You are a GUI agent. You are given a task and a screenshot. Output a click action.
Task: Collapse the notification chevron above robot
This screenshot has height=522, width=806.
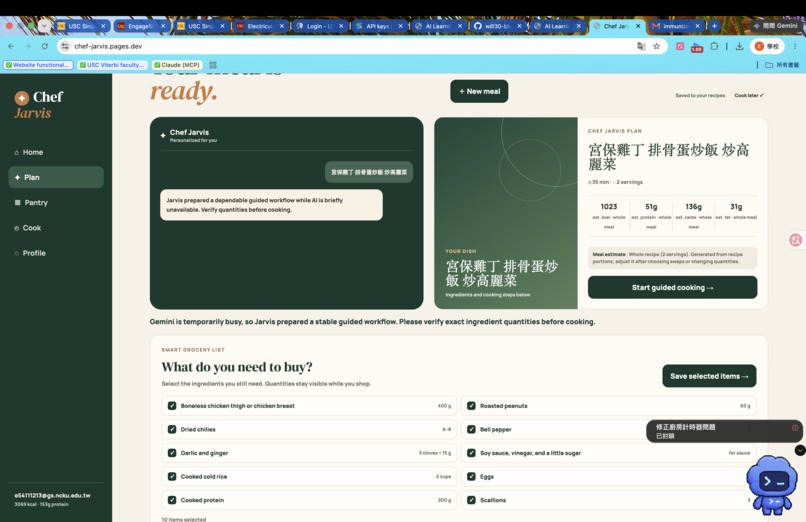coord(800,450)
